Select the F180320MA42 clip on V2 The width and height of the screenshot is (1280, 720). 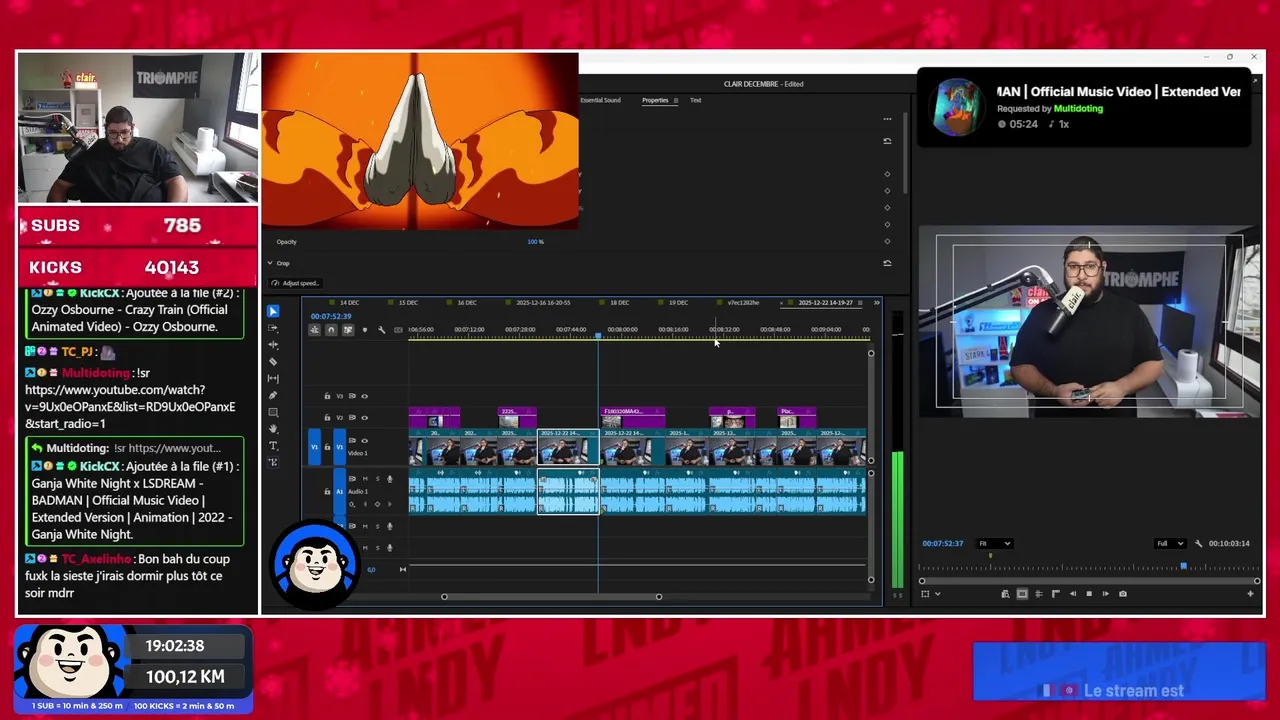coord(632,417)
